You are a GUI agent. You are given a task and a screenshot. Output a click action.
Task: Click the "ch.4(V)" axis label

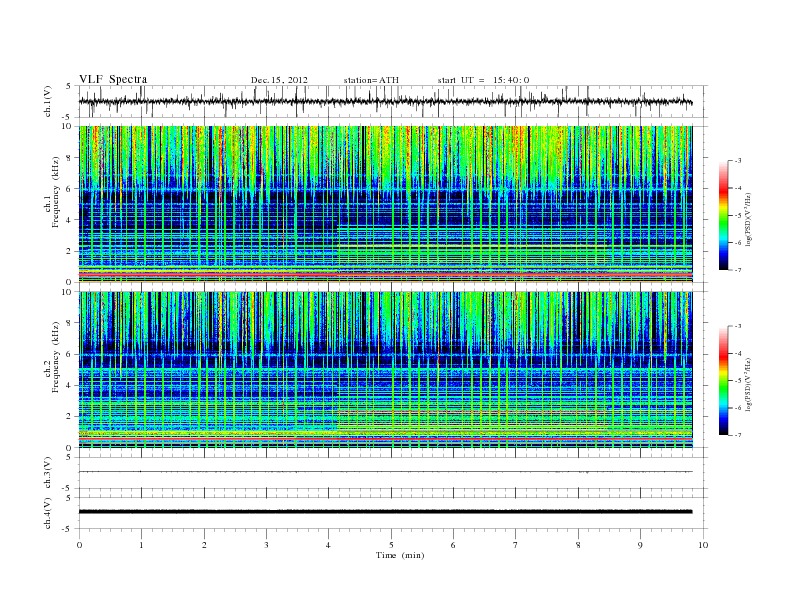48,513
